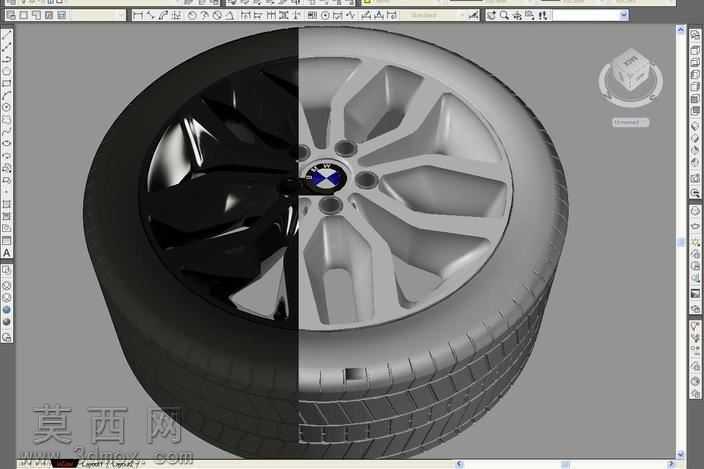704x469 pixels.
Task: Open the 'Unnamed' UCS dropdown below ViewCube
Action: click(x=630, y=122)
